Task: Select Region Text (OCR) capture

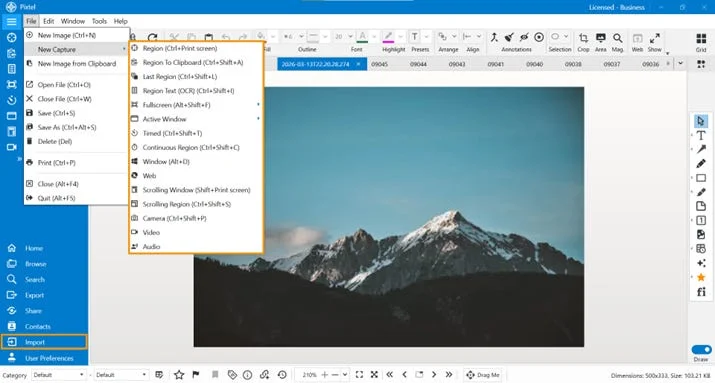Action: (196, 91)
